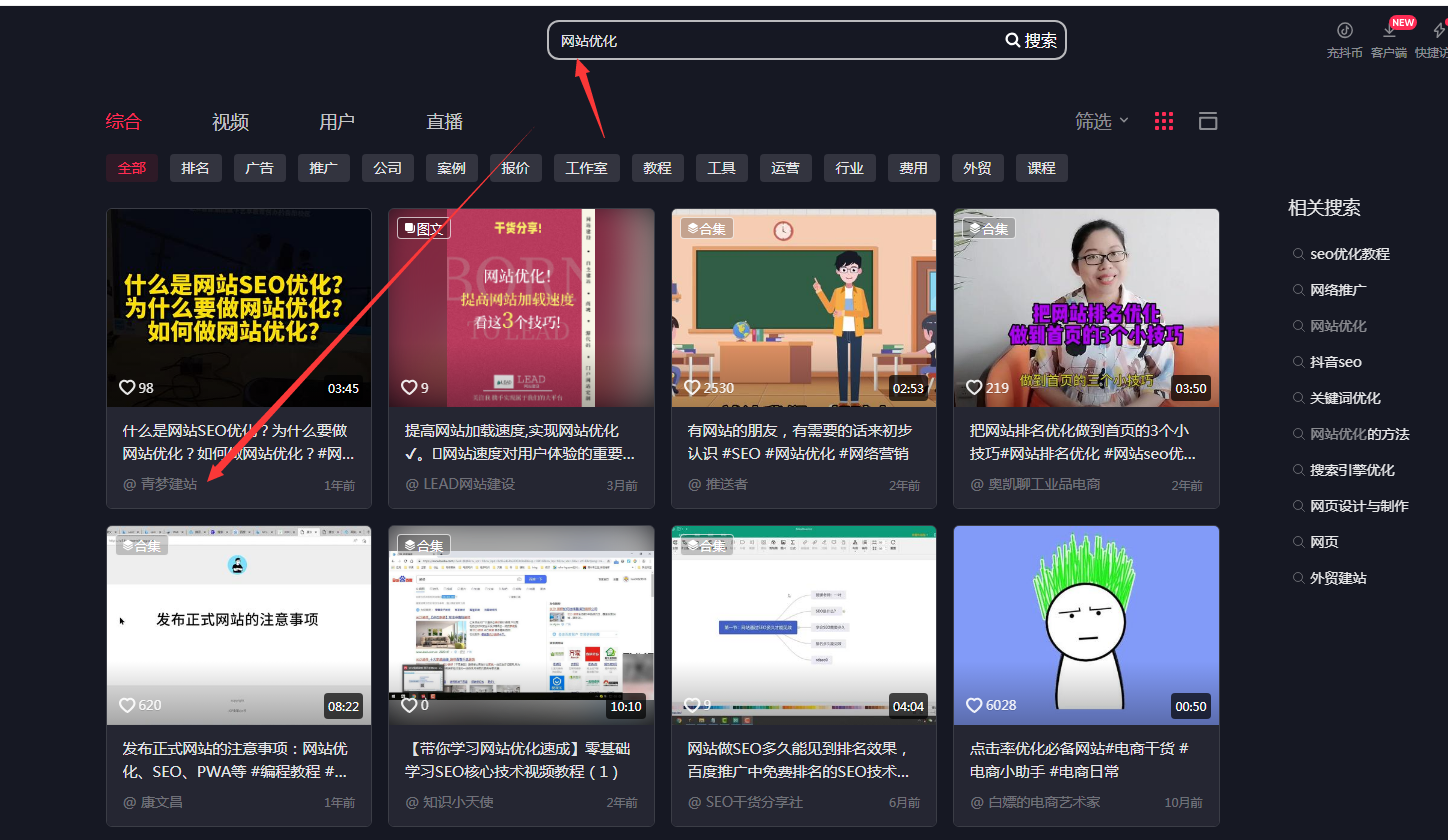The width and height of the screenshot is (1448, 840).
Task: Click heart like icon showing 98
Action: tap(127, 387)
